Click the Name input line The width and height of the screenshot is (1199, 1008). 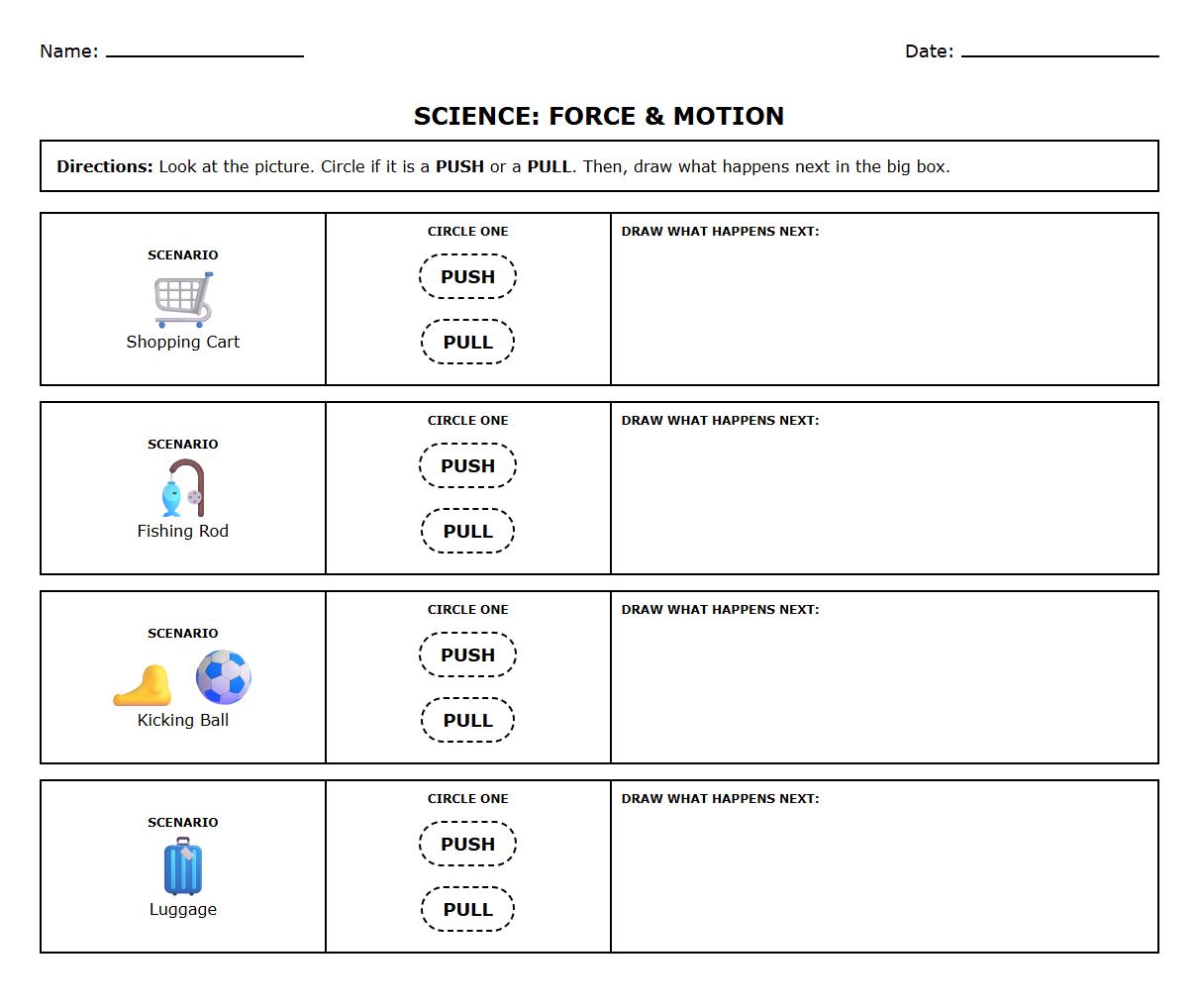click(203, 55)
